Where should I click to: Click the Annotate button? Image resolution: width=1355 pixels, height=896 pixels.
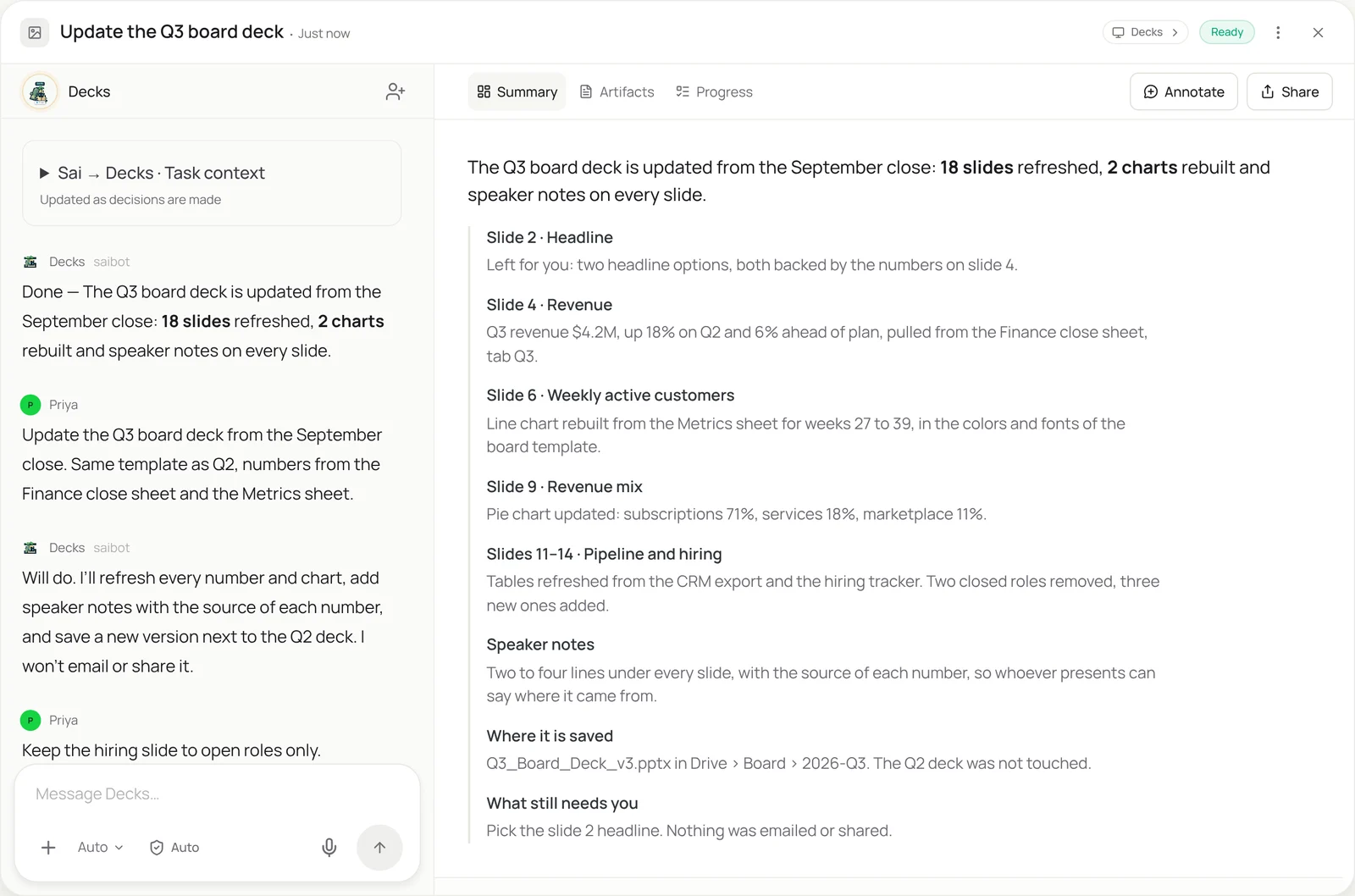[x=1184, y=91]
